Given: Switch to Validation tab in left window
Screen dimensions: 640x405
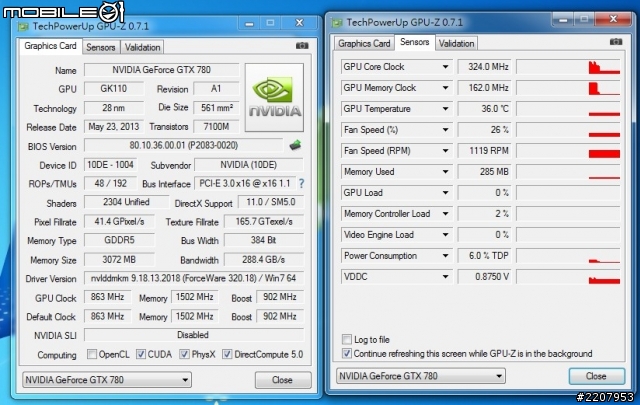Looking at the screenshot, I should coord(142,47).
